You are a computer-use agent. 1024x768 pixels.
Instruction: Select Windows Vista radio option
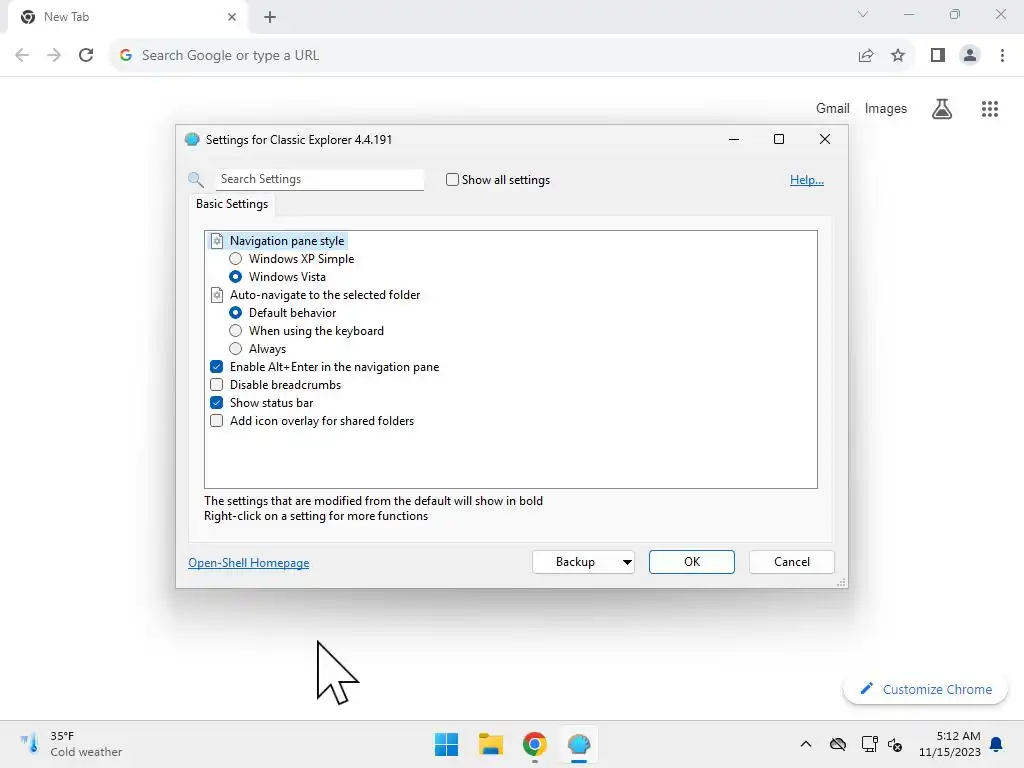click(236, 277)
